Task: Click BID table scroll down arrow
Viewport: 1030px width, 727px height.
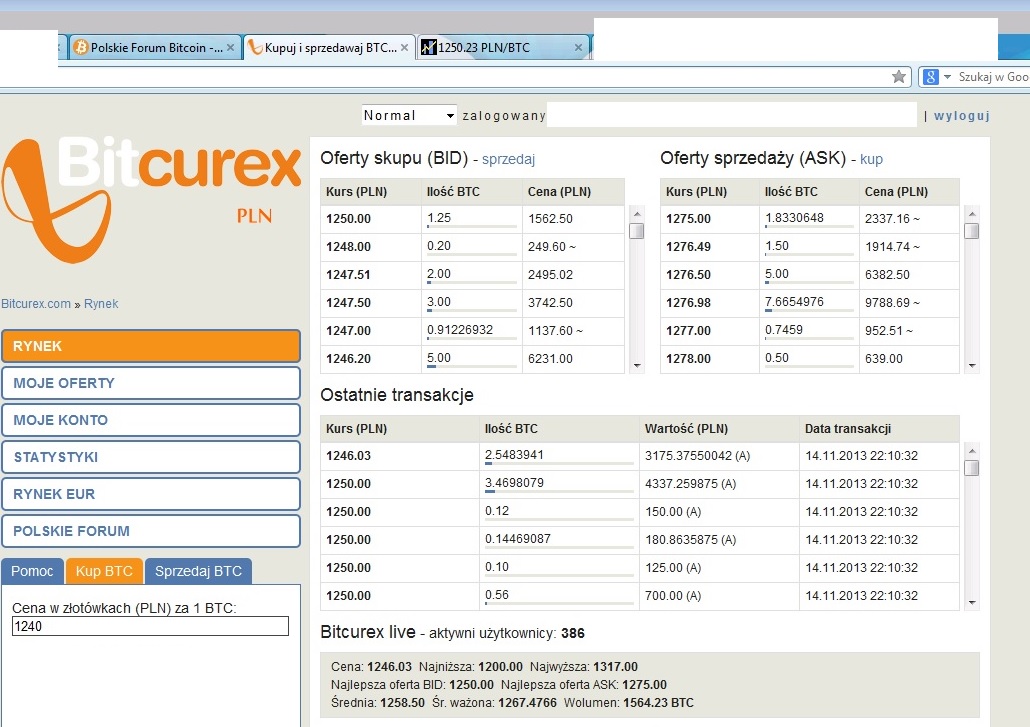Action: coord(637,366)
